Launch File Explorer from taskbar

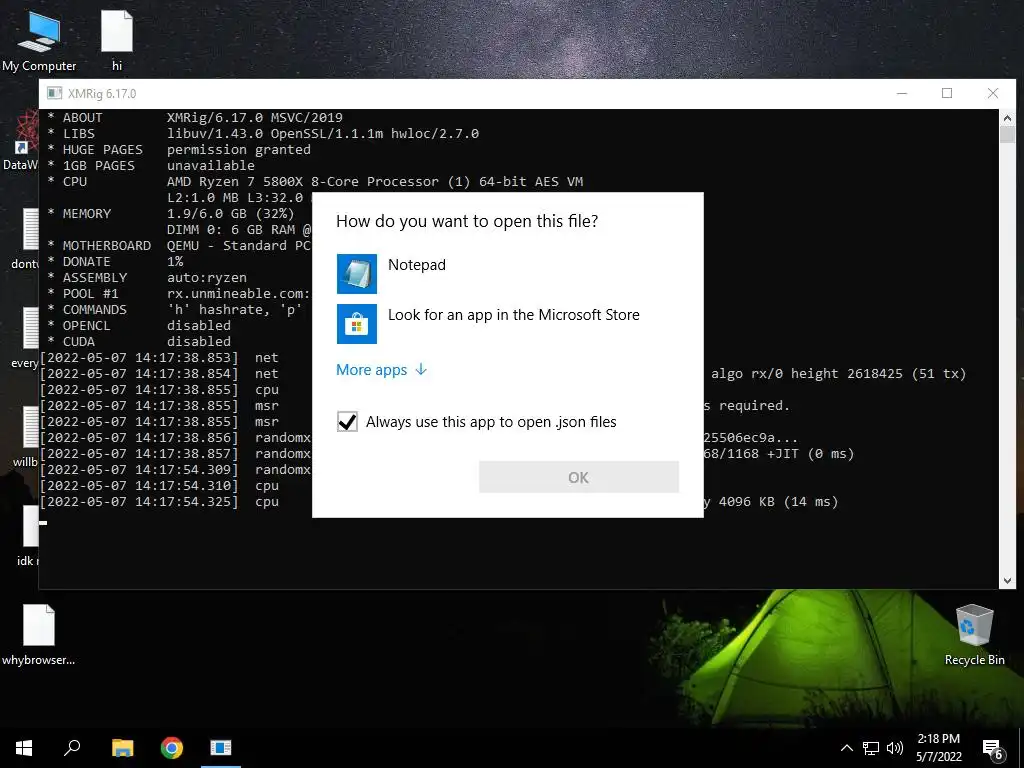(x=122, y=748)
